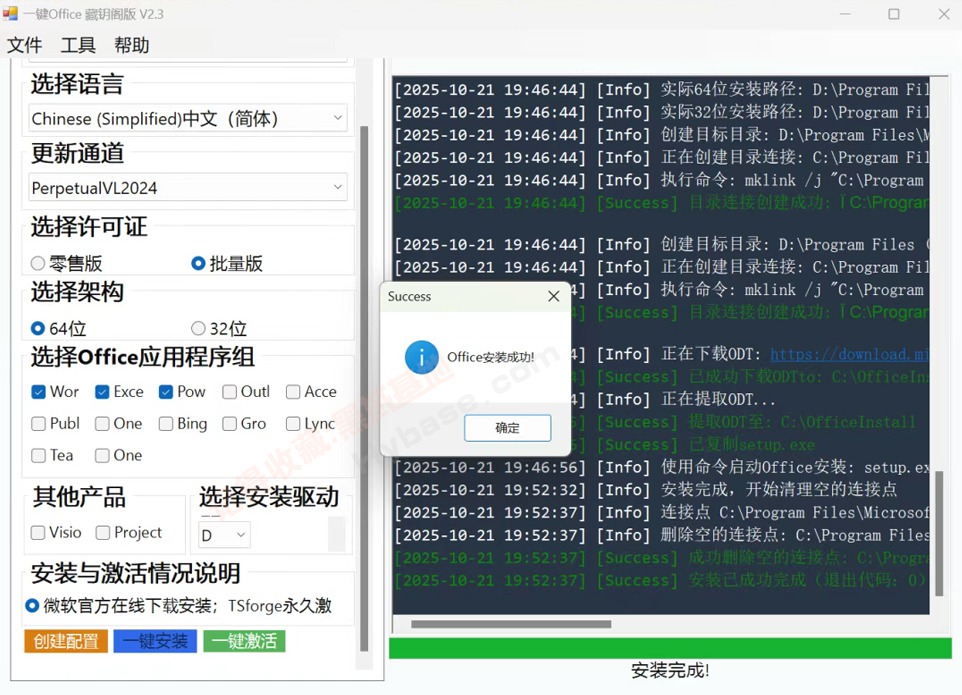Open the 选择语言 language dropdown
The image size is (962, 695).
[187, 118]
